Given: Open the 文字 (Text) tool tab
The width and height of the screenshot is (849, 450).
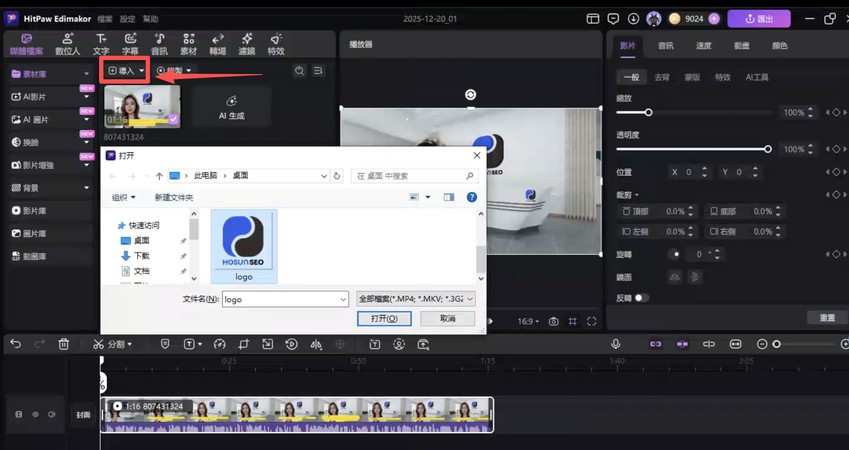Looking at the screenshot, I should [x=101, y=44].
